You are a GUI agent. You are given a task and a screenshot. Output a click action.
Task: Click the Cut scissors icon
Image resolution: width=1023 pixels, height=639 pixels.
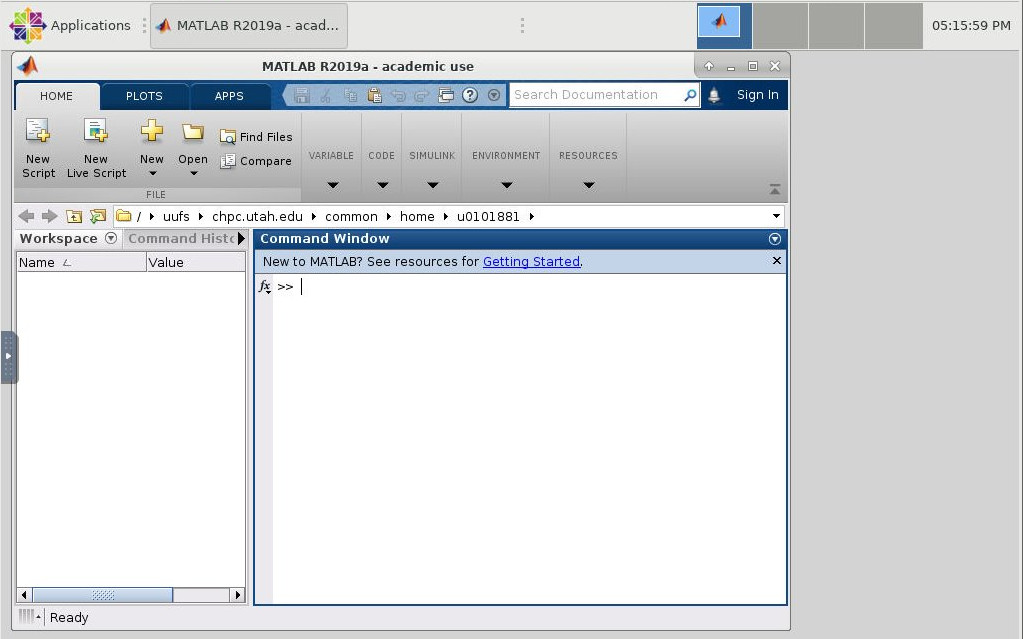(326, 95)
